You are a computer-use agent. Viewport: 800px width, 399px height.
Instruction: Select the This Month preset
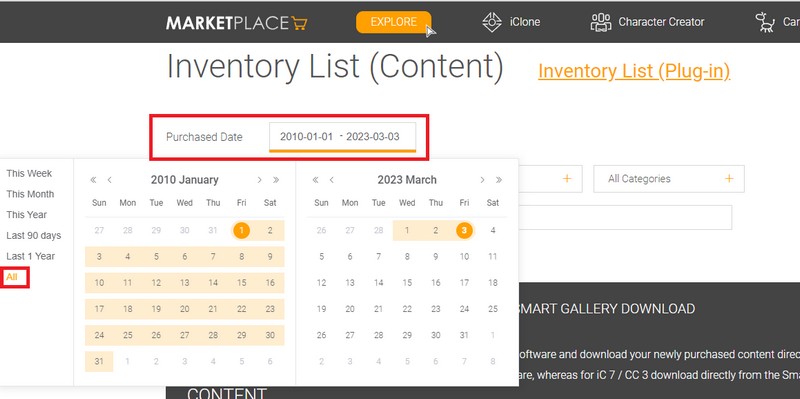pyautogui.click(x=30, y=194)
